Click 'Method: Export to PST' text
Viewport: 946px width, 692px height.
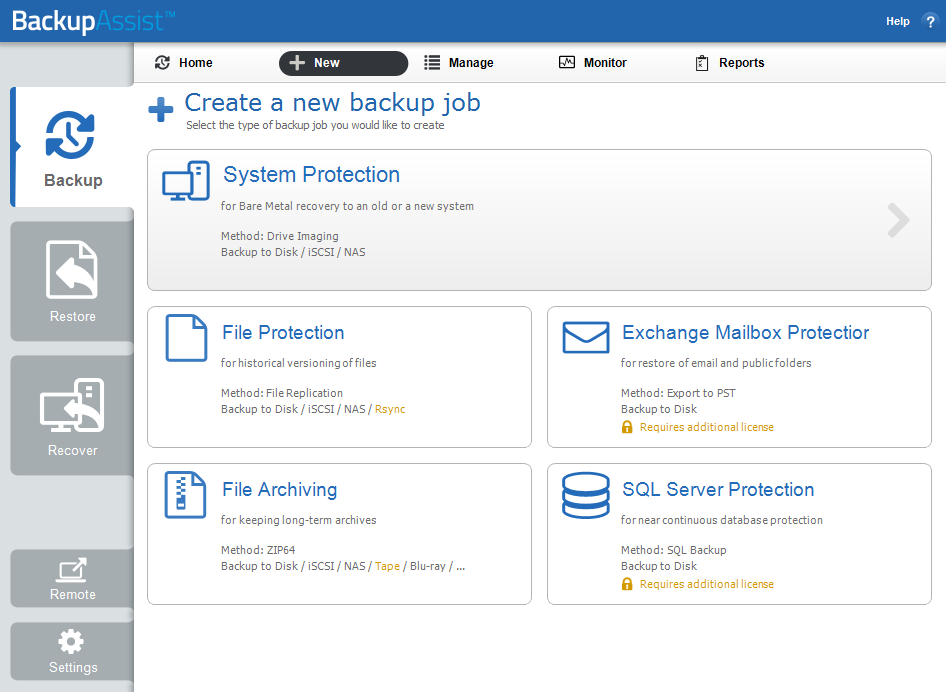[x=678, y=393]
